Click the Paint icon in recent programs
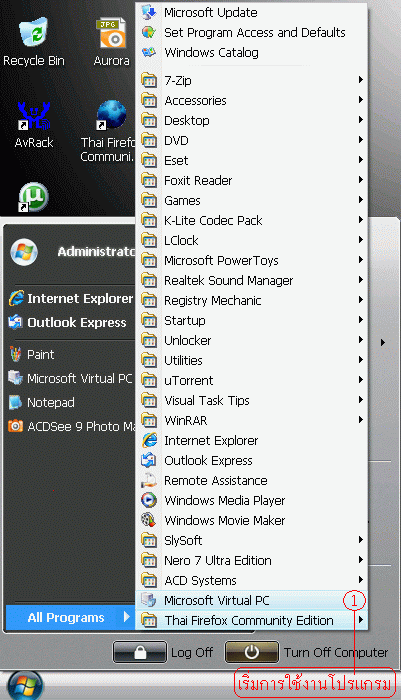This screenshot has height=700, width=401. pos(16,354)
